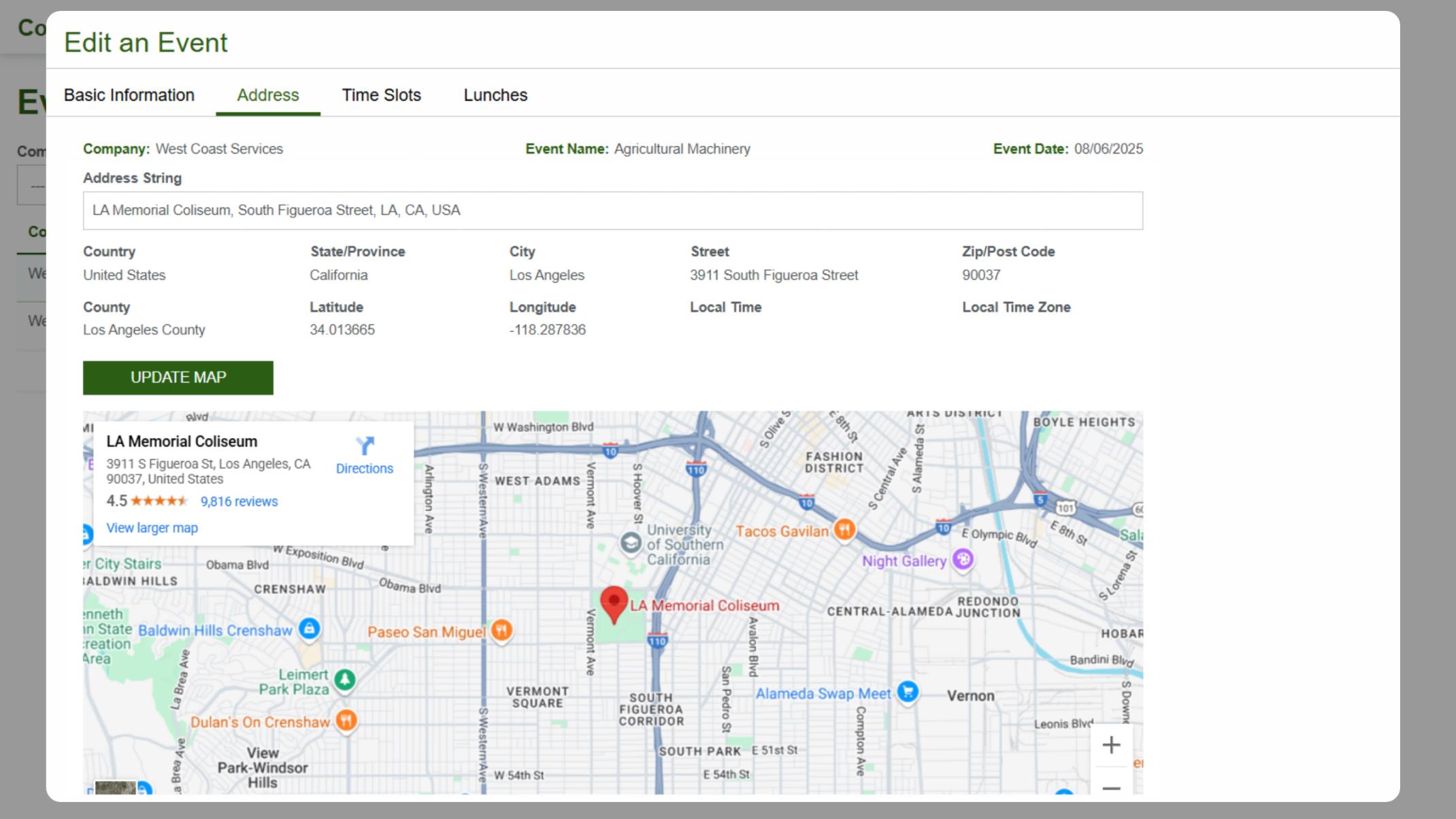Click the Vernon label on the map

(971, 696)
